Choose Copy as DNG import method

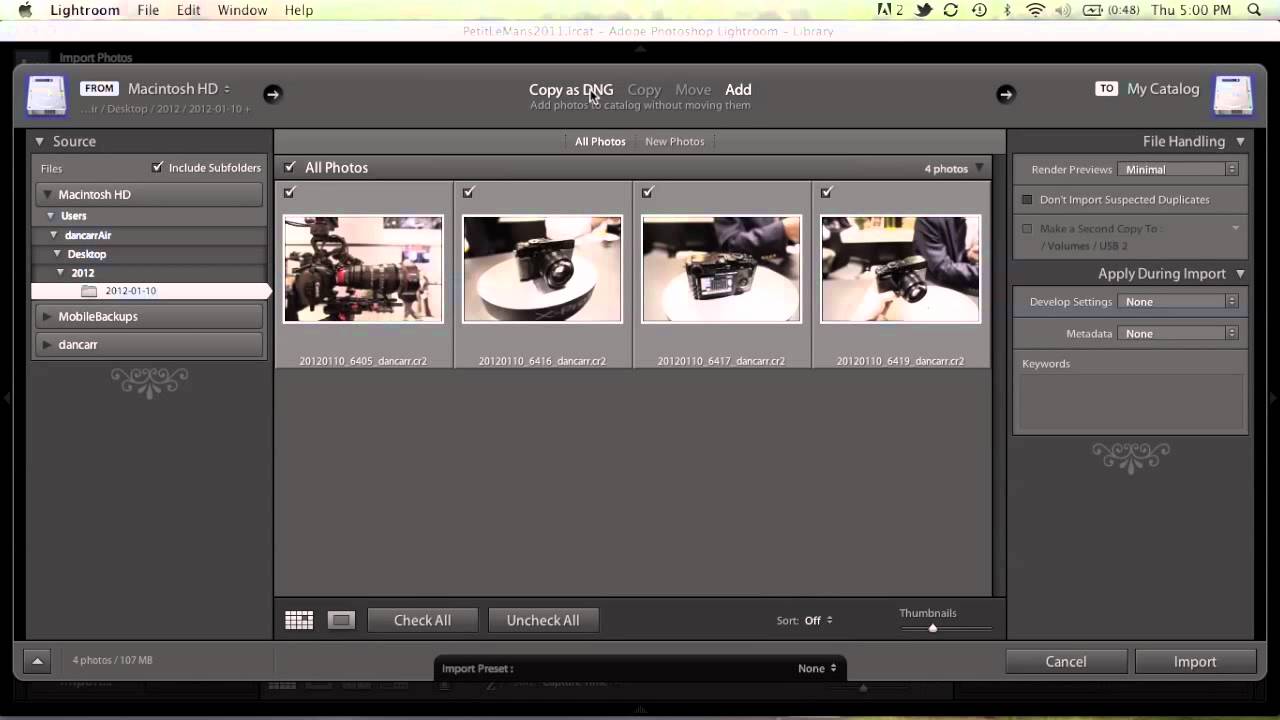click(571, 90)
